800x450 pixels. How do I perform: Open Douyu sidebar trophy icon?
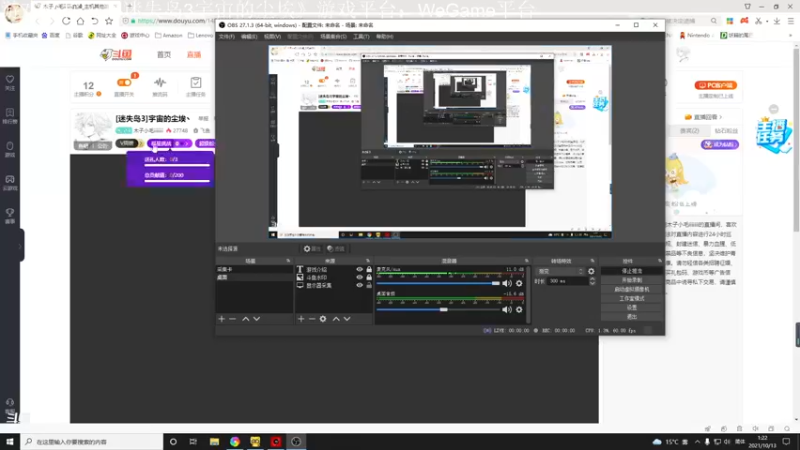[x=10, y=215]
